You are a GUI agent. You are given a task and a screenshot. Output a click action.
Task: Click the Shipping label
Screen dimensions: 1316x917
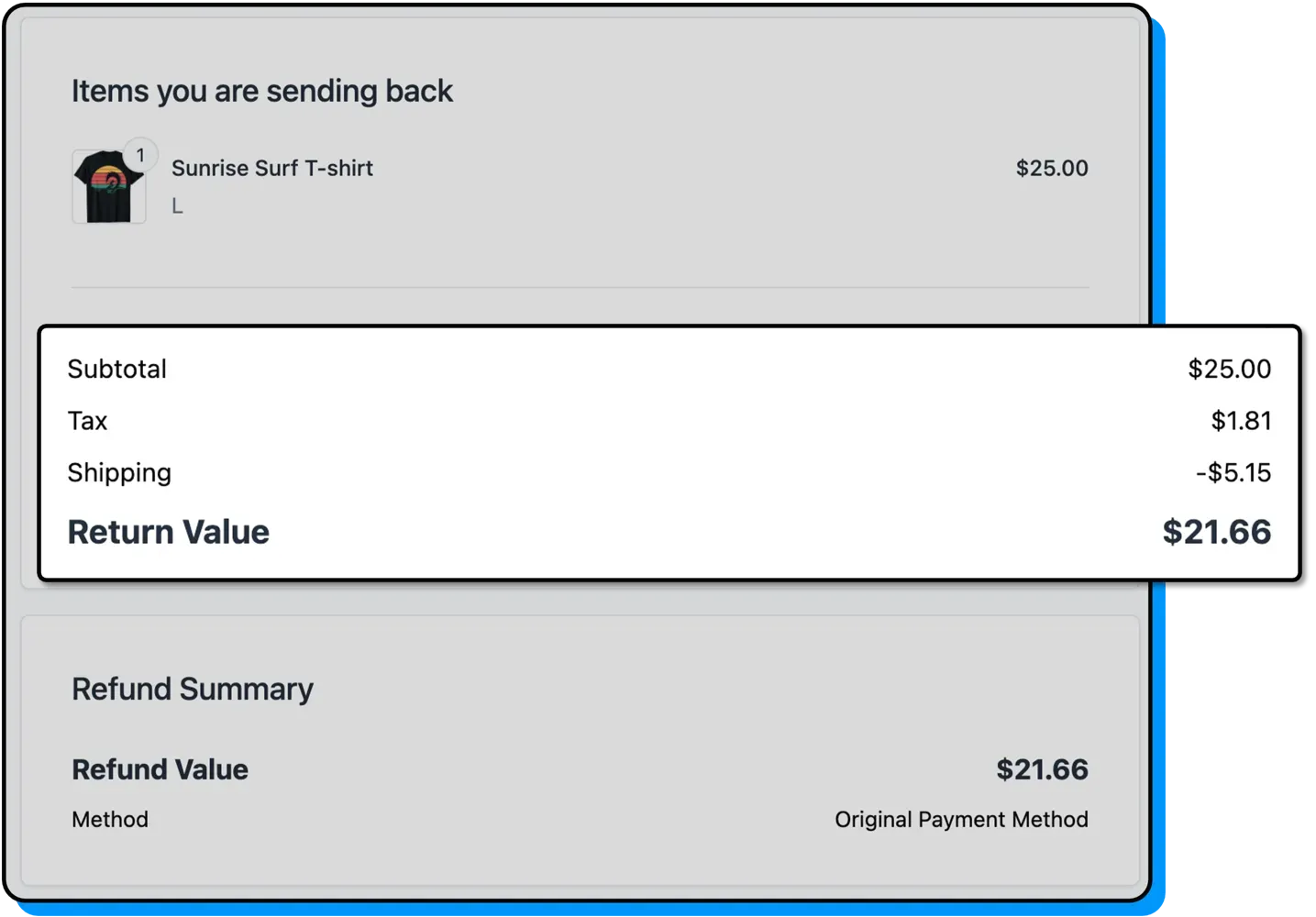click(119, 472)
